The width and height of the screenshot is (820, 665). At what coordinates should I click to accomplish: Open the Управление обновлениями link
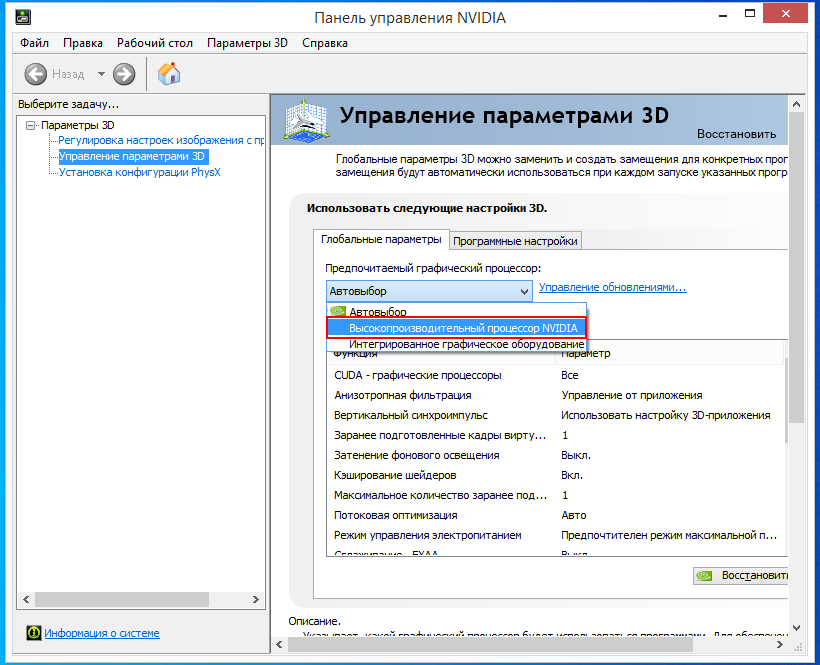(612, 288)
